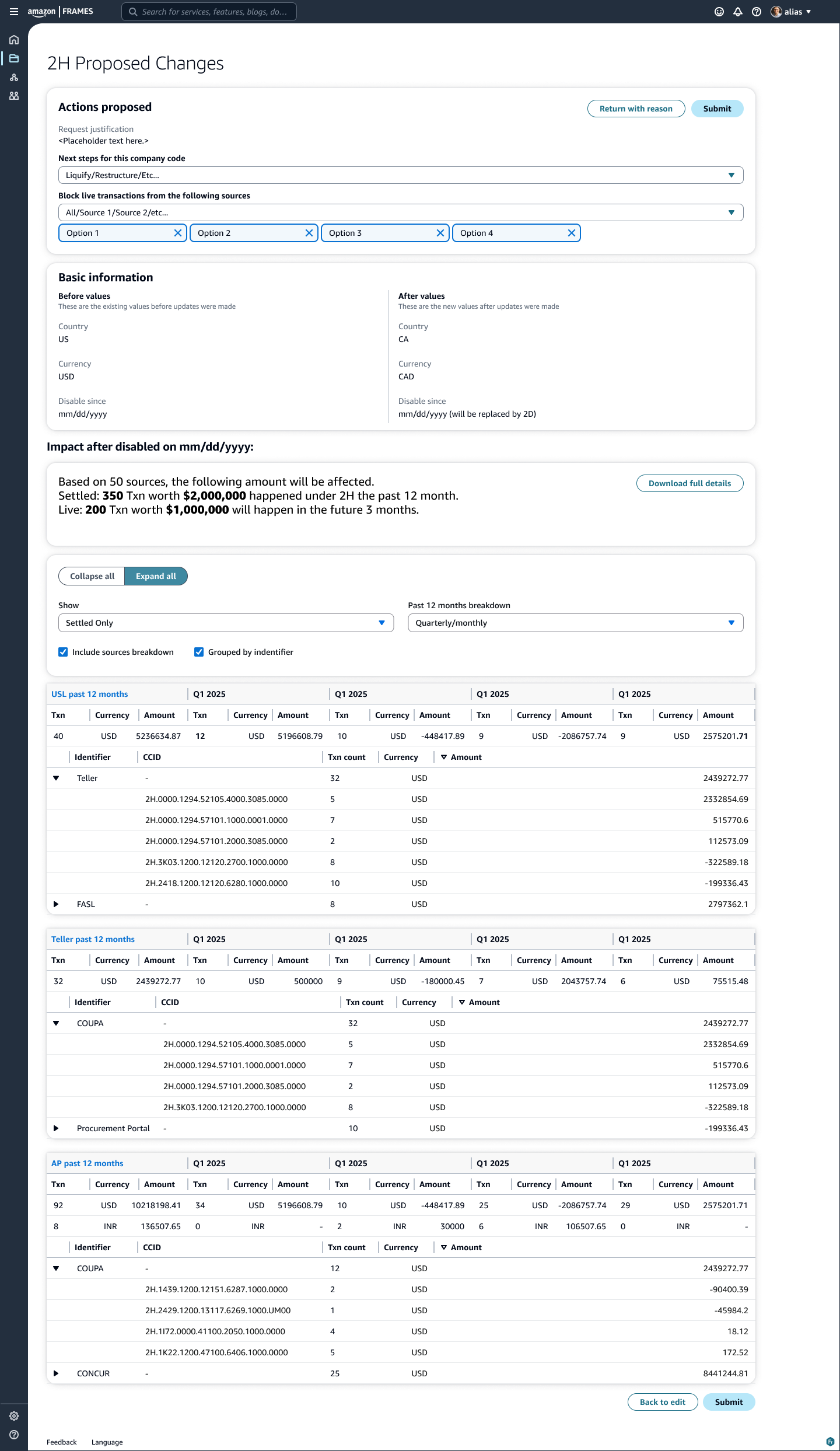
Task: Sort by Amount in AP table
Action: coord(461,1247)
